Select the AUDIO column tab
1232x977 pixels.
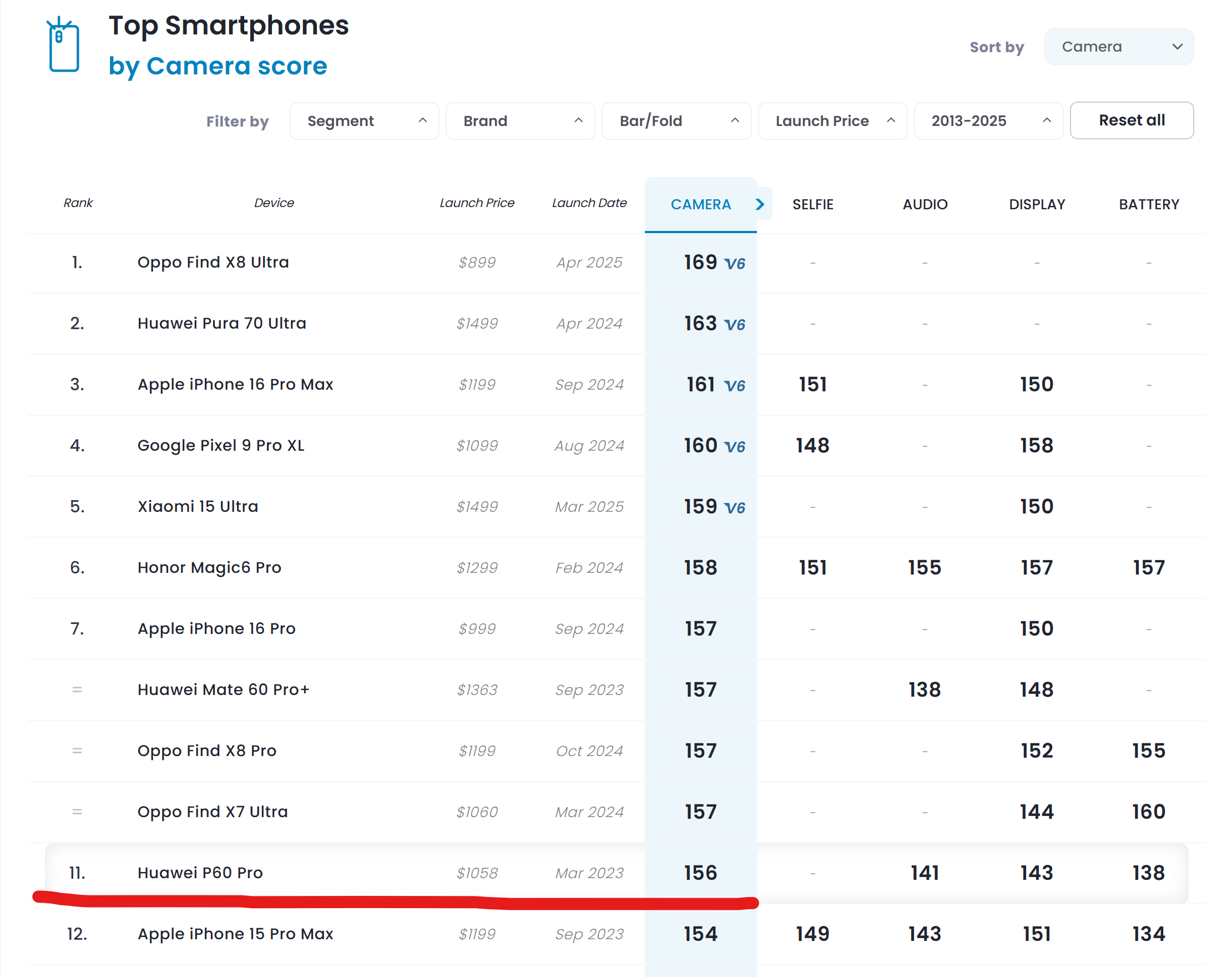coord(925,204)
